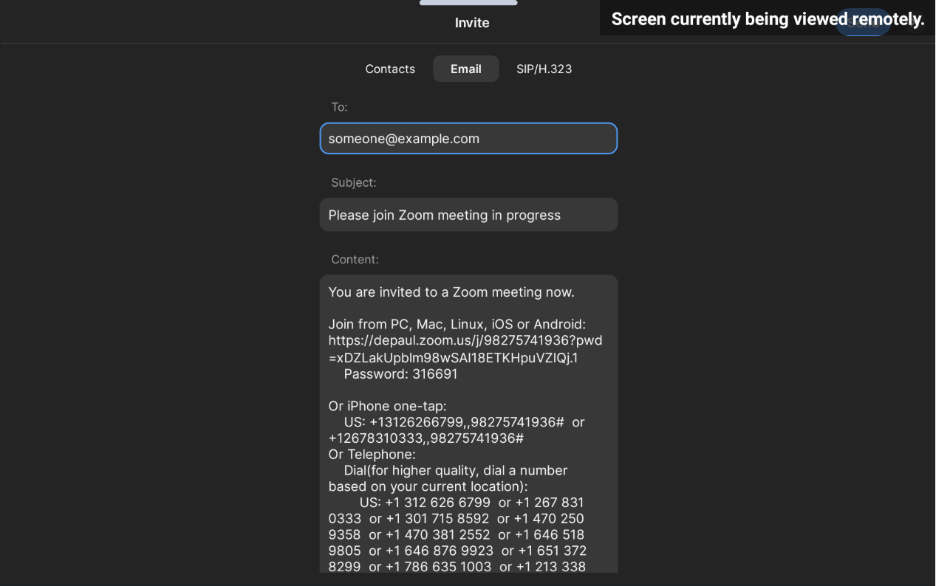Click the 'Content:' label
Viewport: 936px width, 586px height.
pos(355,260)
